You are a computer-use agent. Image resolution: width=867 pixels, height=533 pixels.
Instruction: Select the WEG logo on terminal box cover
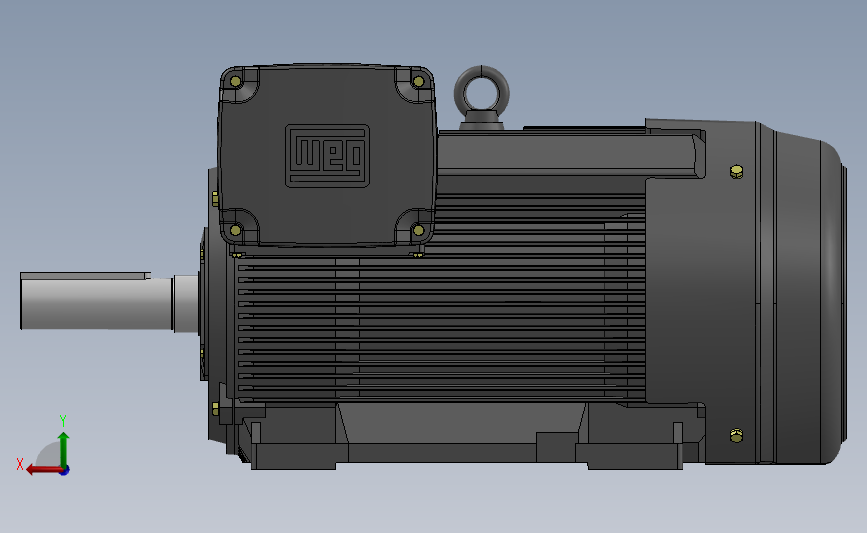327,156
